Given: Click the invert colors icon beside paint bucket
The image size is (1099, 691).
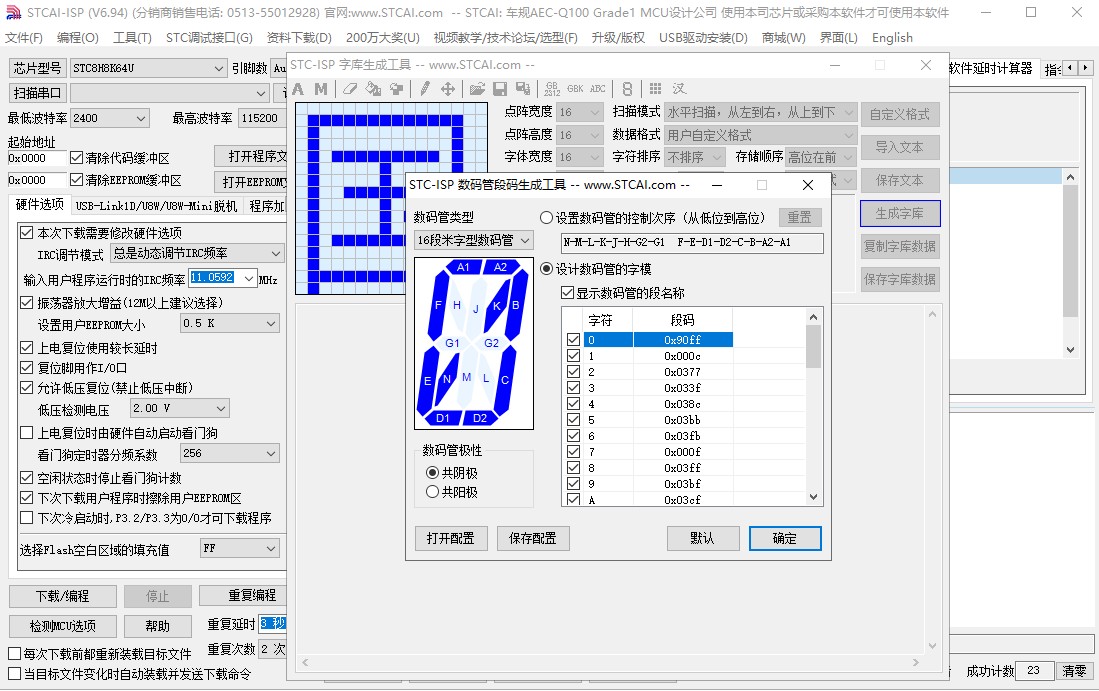Looking at the screenshot, I should 397,89.
